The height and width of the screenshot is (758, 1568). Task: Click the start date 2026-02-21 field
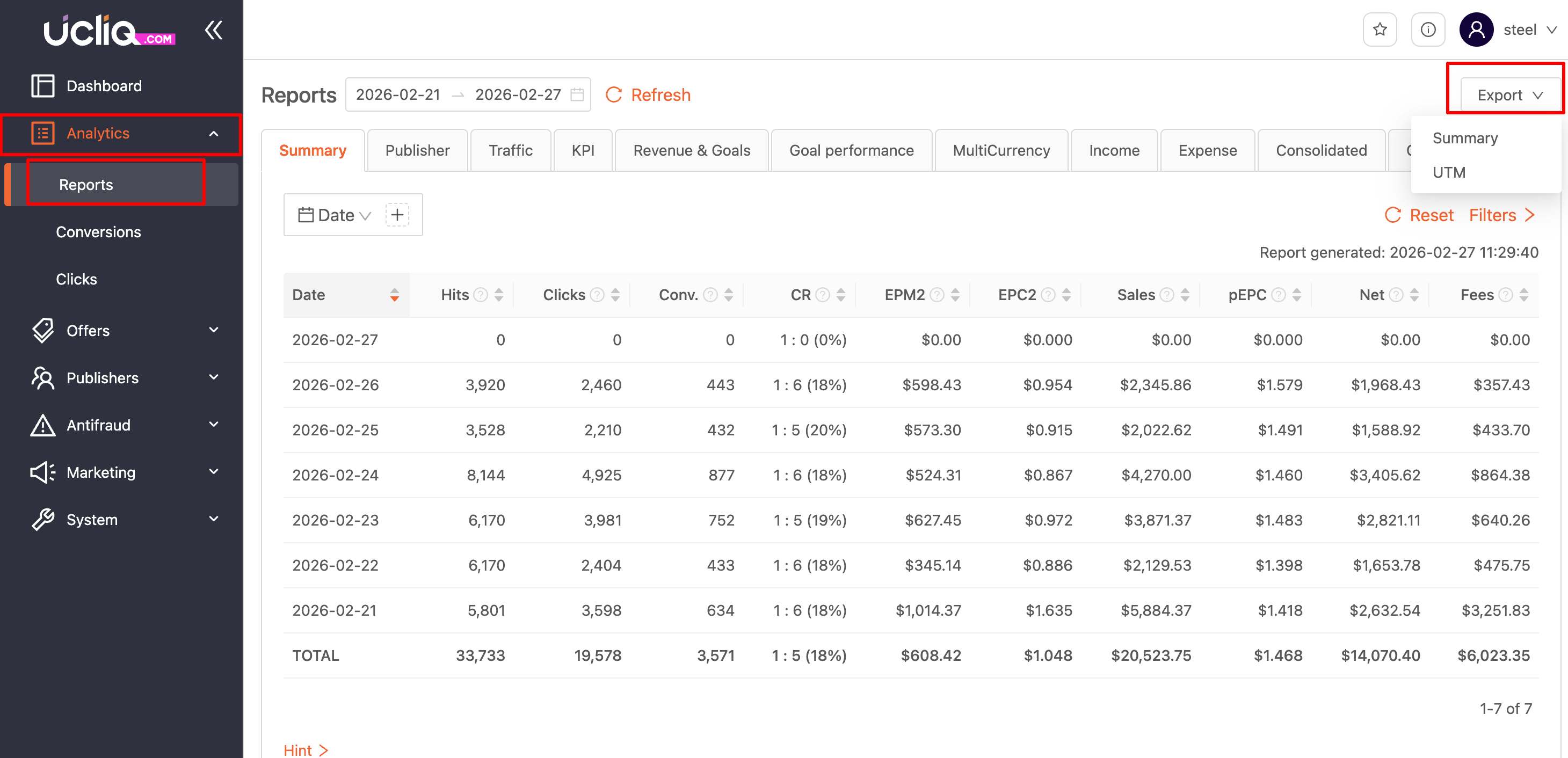(x=397, y=95)
